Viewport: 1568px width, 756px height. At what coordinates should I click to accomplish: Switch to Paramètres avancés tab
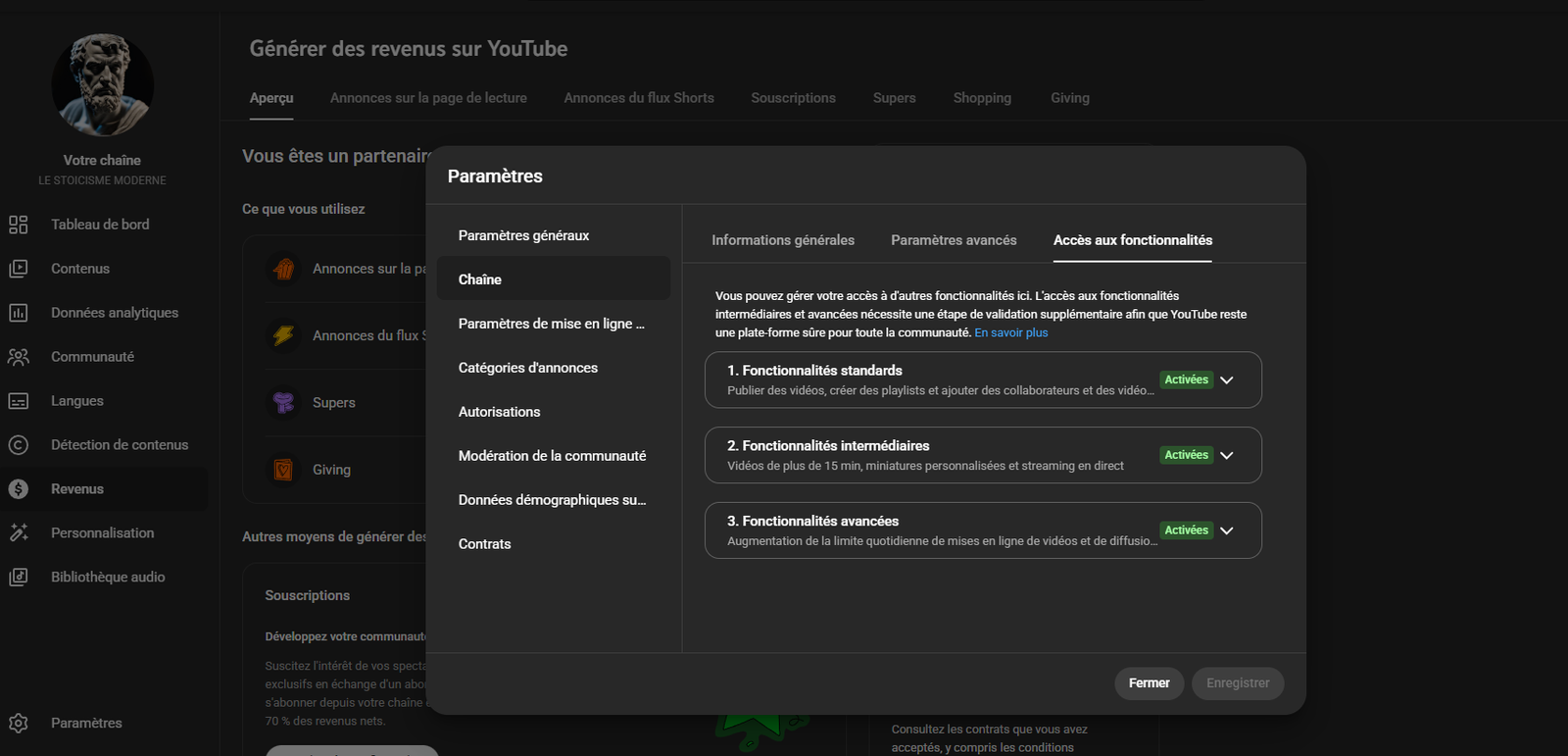(x=954, y=240)
